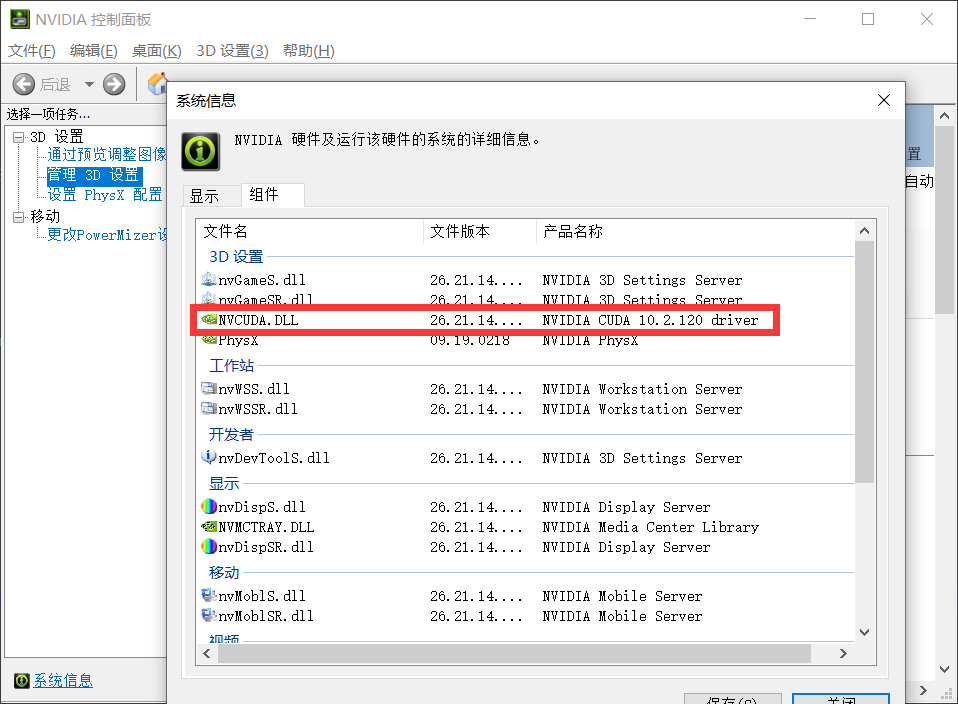Viewport: 958px width, 704px height.
Task: Click the file list's scroll-left arrow
Action: [x=207, y=653]
